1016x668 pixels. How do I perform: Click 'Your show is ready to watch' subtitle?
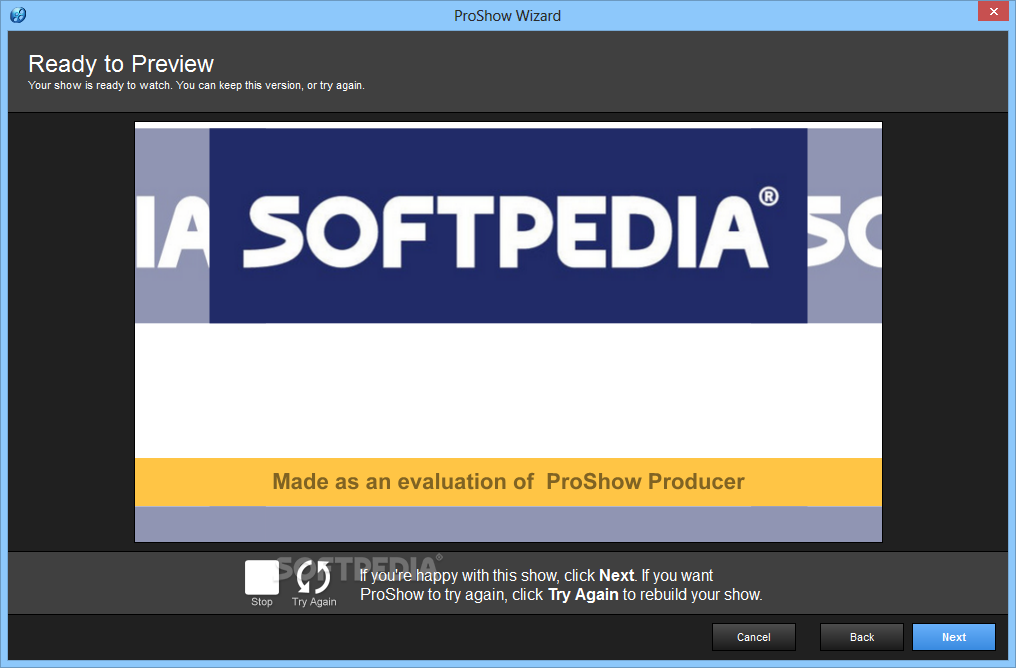click(x=196, y=86)
